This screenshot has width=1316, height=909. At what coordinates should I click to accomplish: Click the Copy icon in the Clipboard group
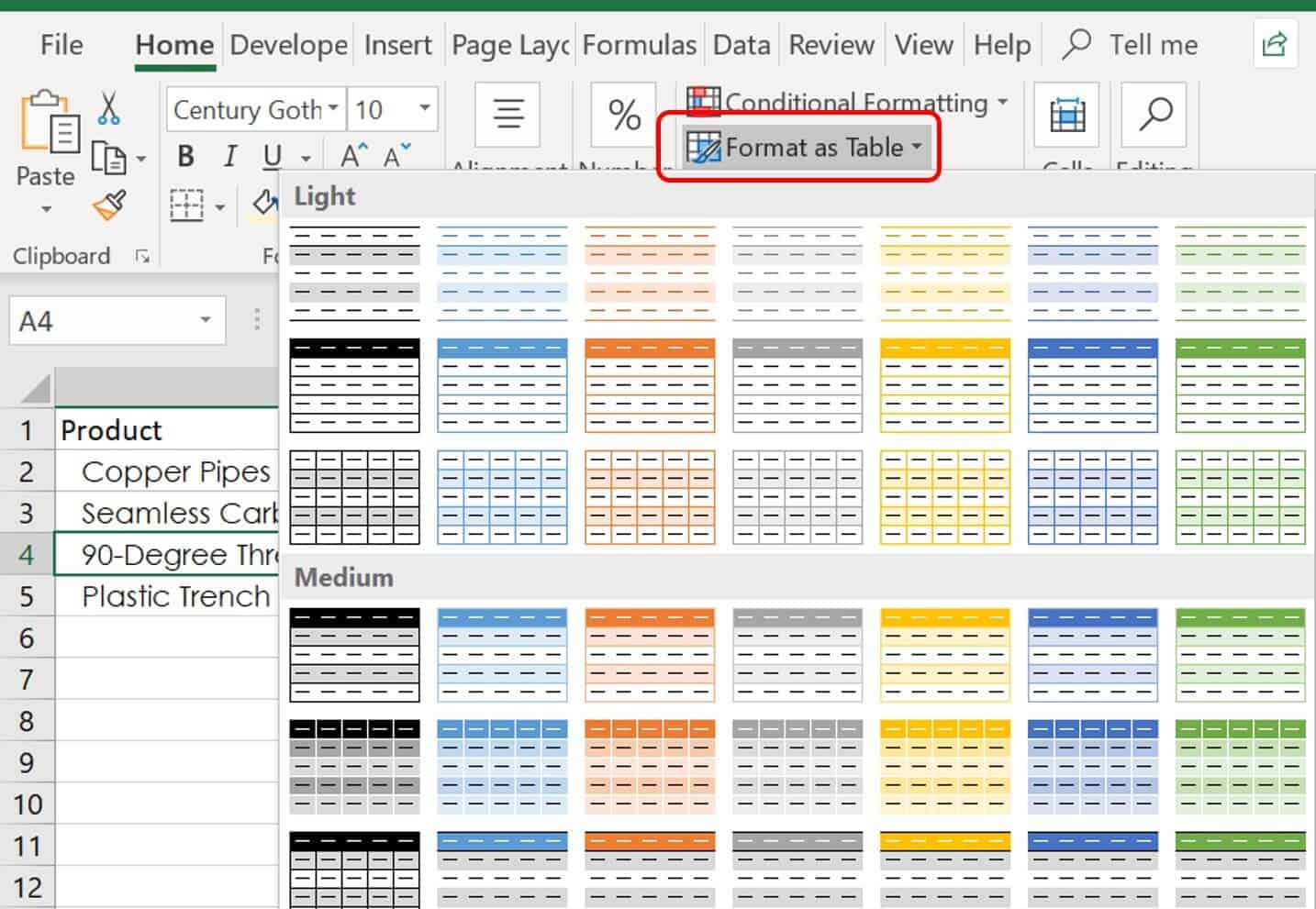(110, 158)
